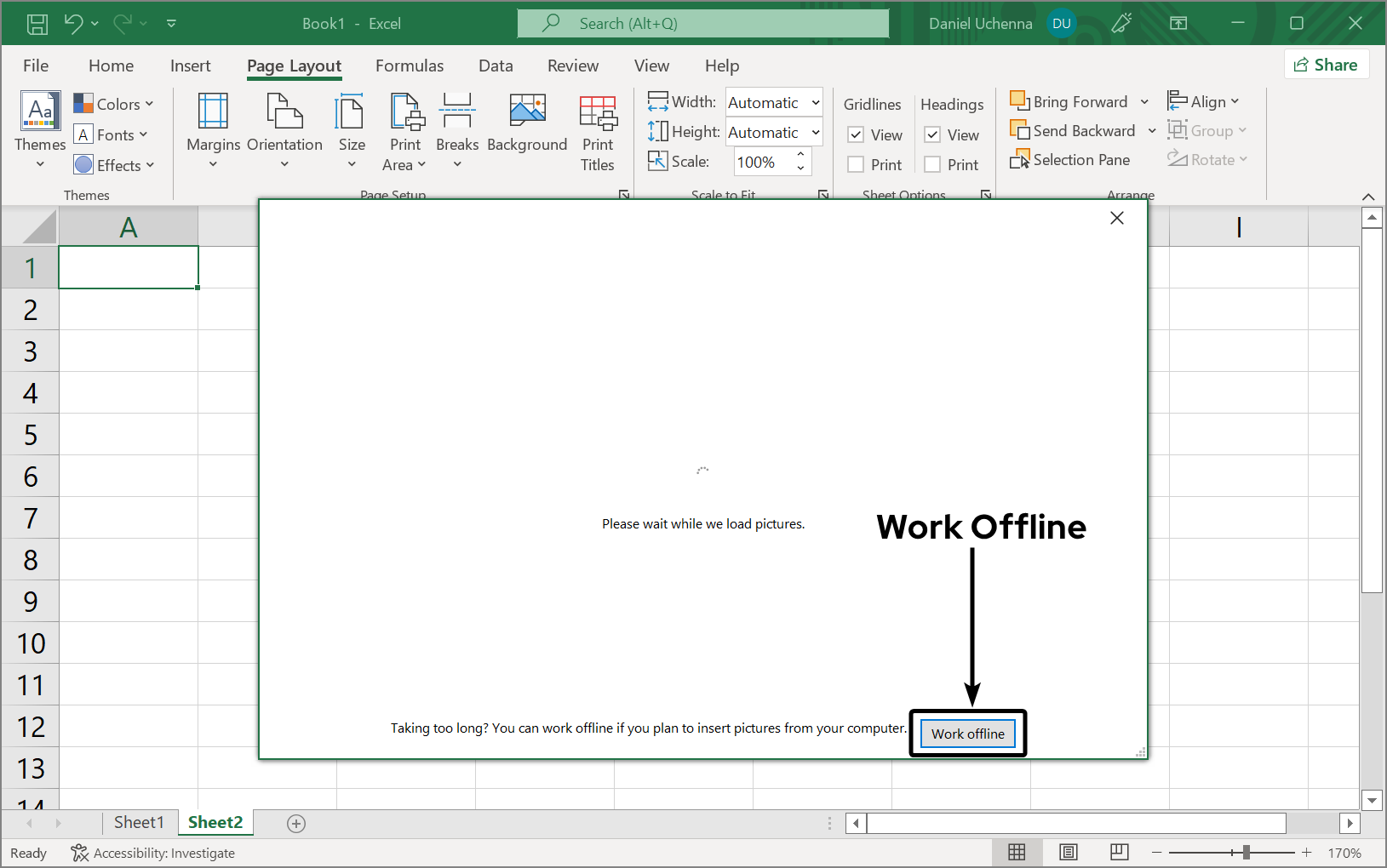Click the Work offline button
The height and width of the screenshot is (868, 1387).
[967, 734]
